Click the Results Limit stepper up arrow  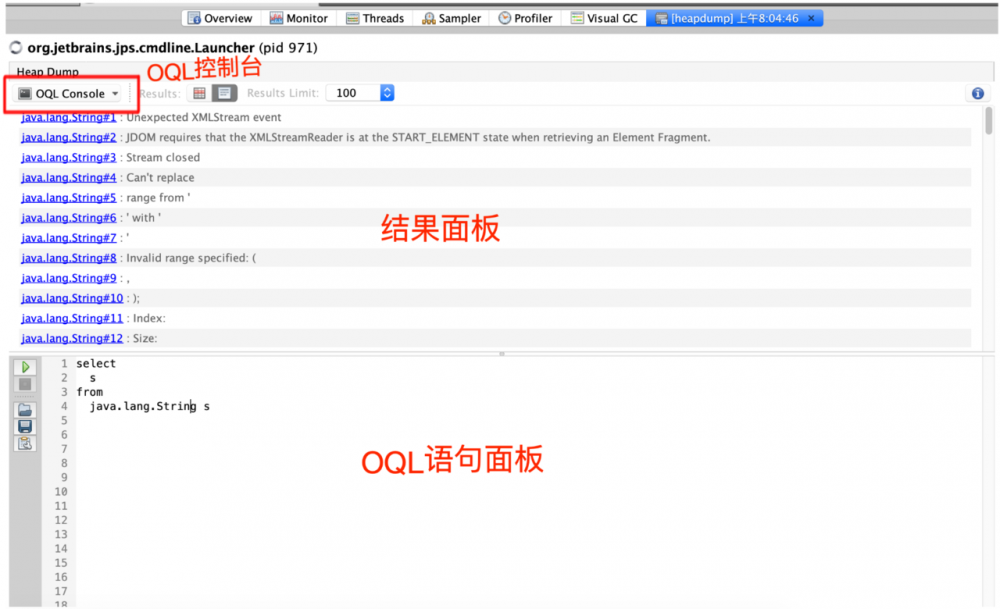[x=388, y=88]
